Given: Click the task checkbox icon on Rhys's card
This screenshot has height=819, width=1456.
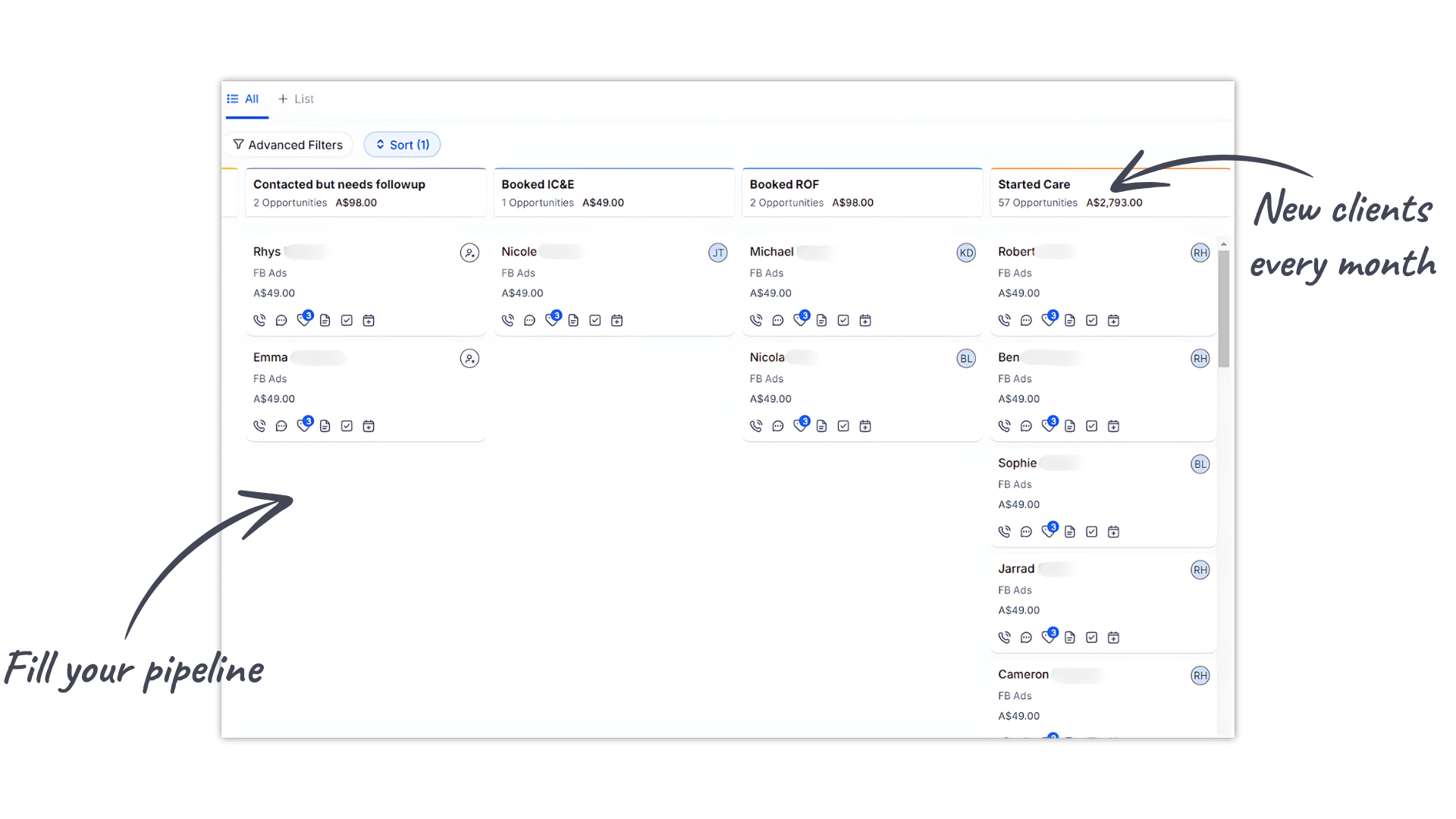Looking at the screenshot, I should coord(347,320).
